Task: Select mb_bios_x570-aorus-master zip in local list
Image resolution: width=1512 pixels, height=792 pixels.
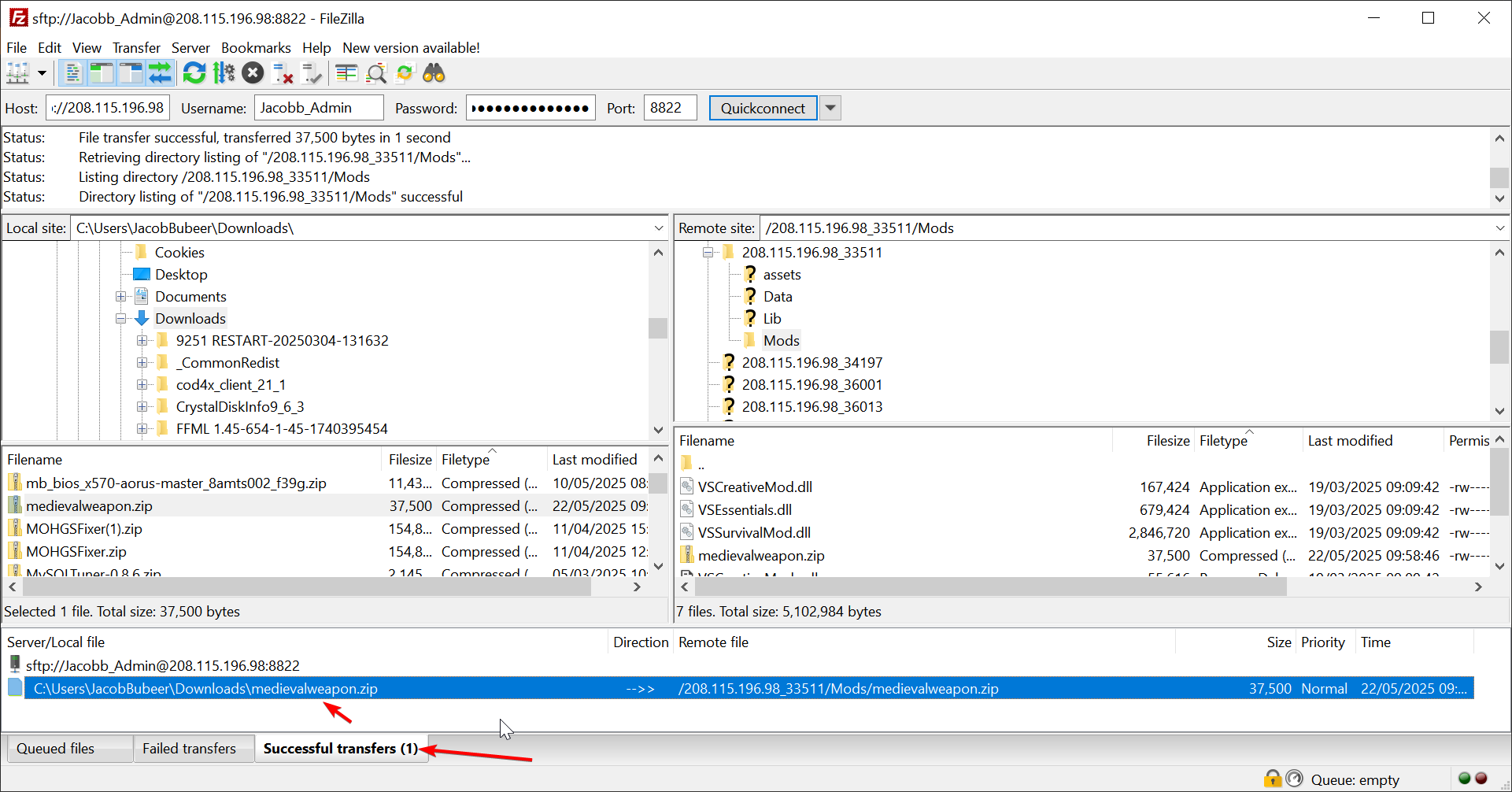Action: 176,483
